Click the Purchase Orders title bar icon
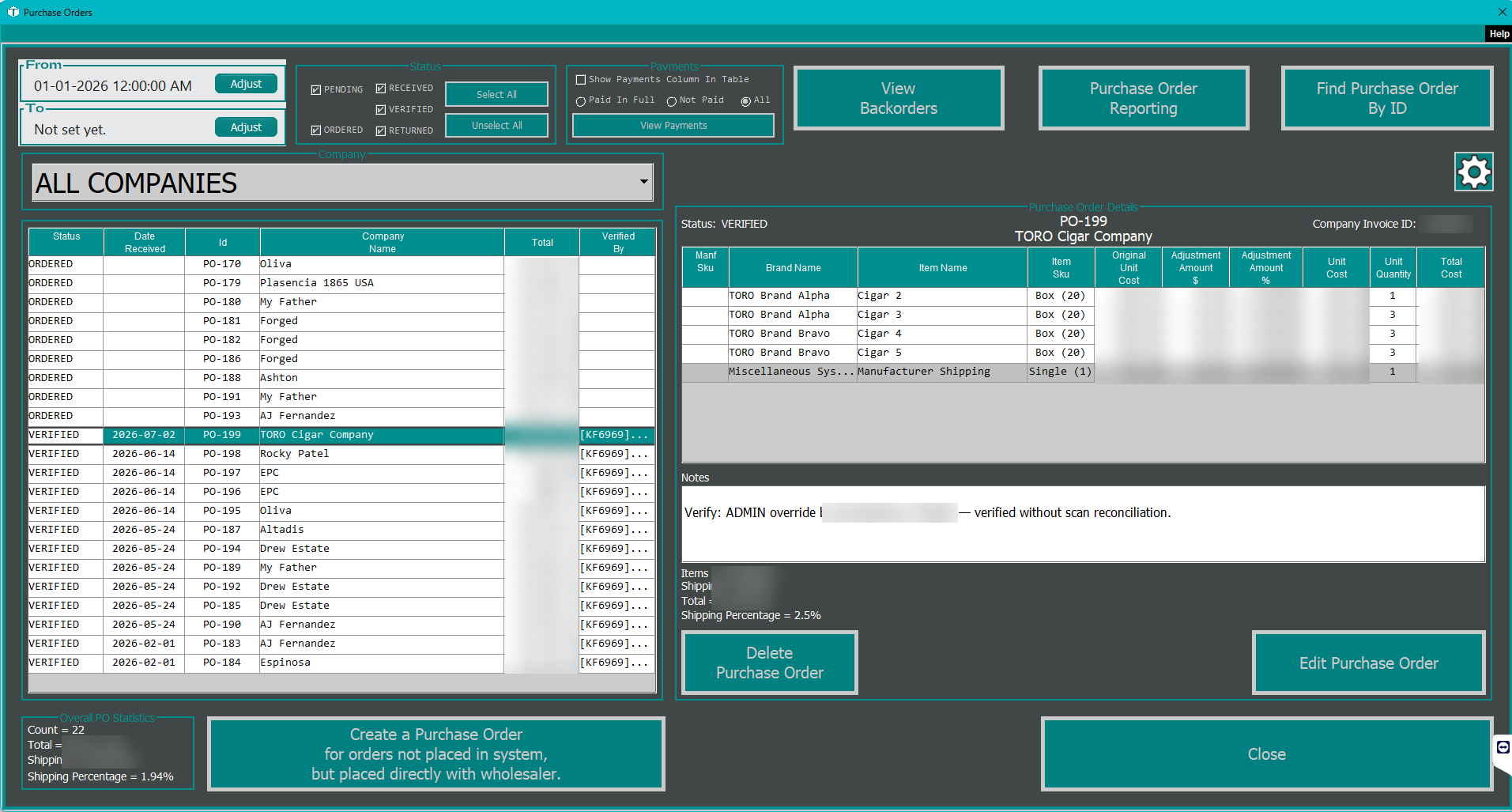 (13, 12)
